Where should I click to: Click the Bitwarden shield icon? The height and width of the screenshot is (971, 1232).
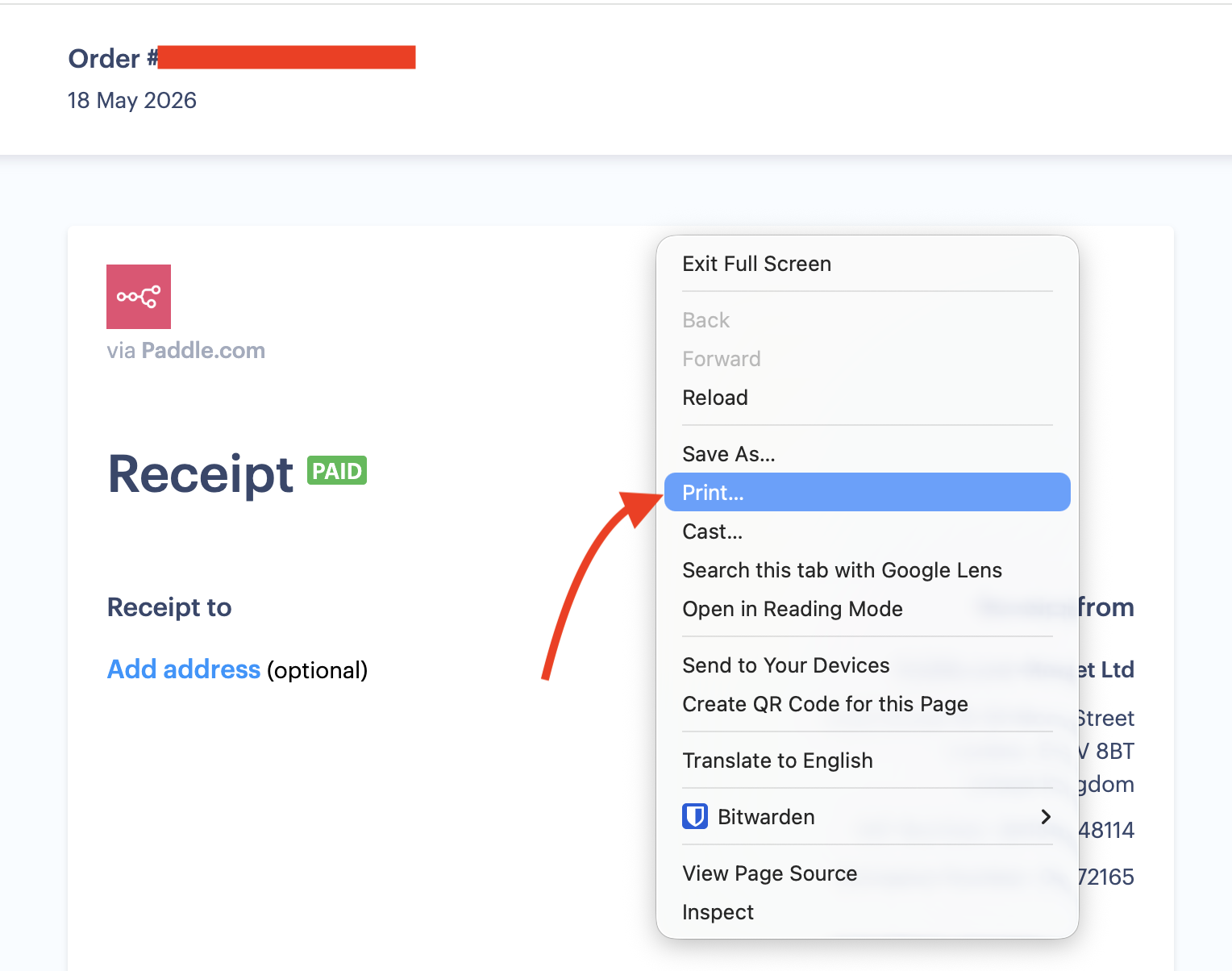(695, 817)
